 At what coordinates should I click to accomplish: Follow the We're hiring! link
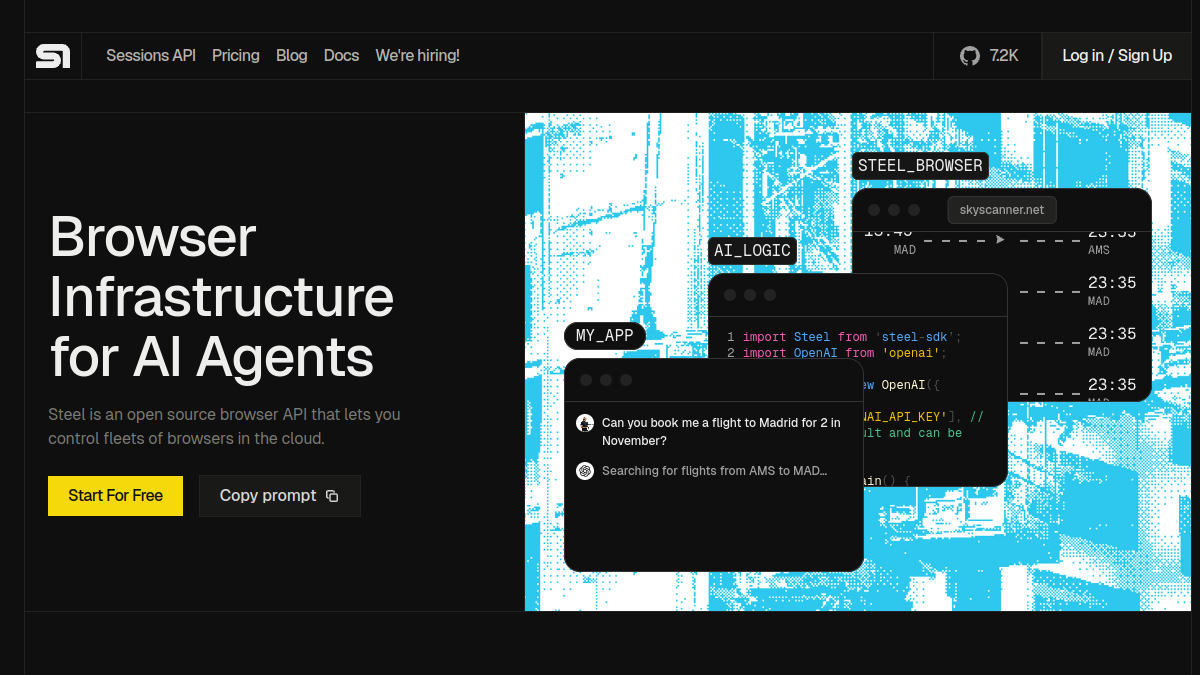[x=417, y=56]
